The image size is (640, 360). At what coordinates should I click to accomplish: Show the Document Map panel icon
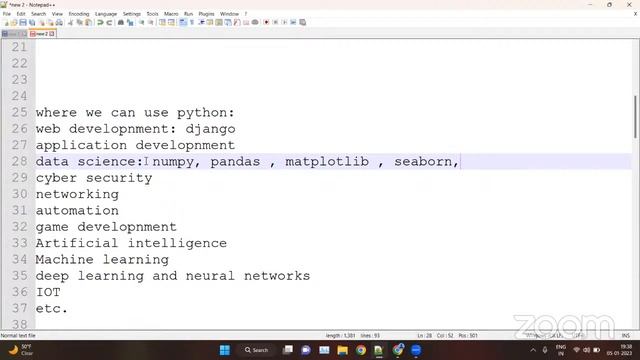[x=219, y=22]
